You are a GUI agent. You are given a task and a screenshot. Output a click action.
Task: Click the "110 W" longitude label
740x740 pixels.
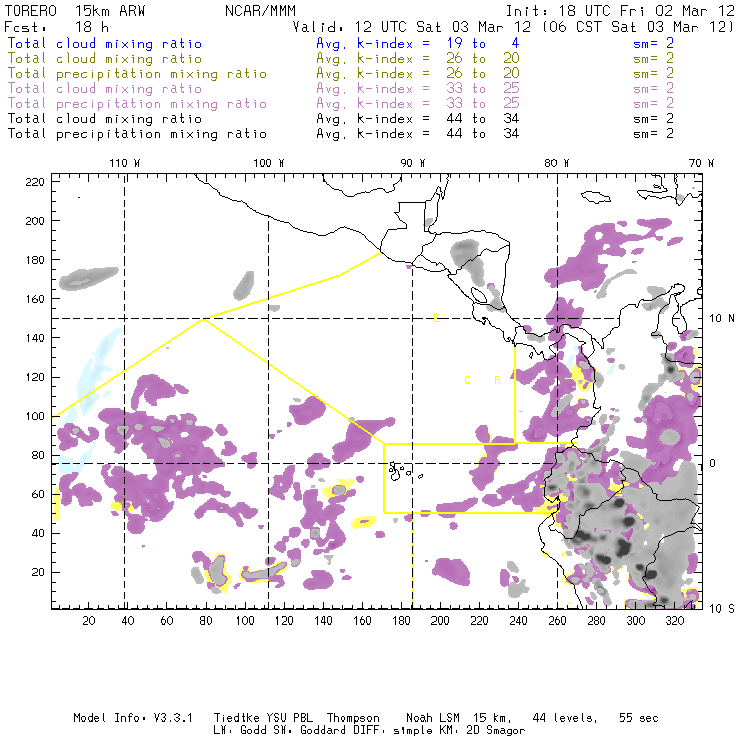pos(125,163)
